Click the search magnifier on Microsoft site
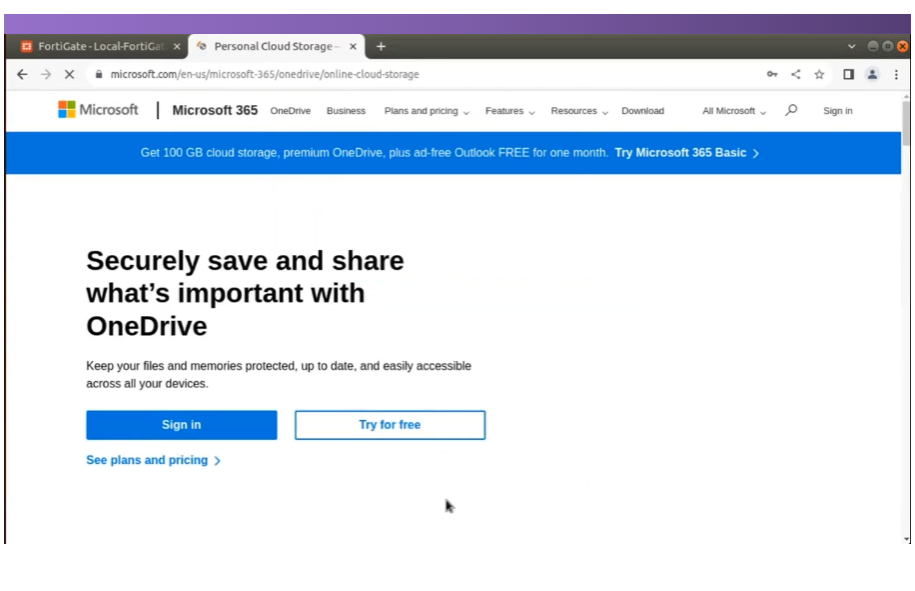This screenshot has width=915, height=591. pos(791,110)
